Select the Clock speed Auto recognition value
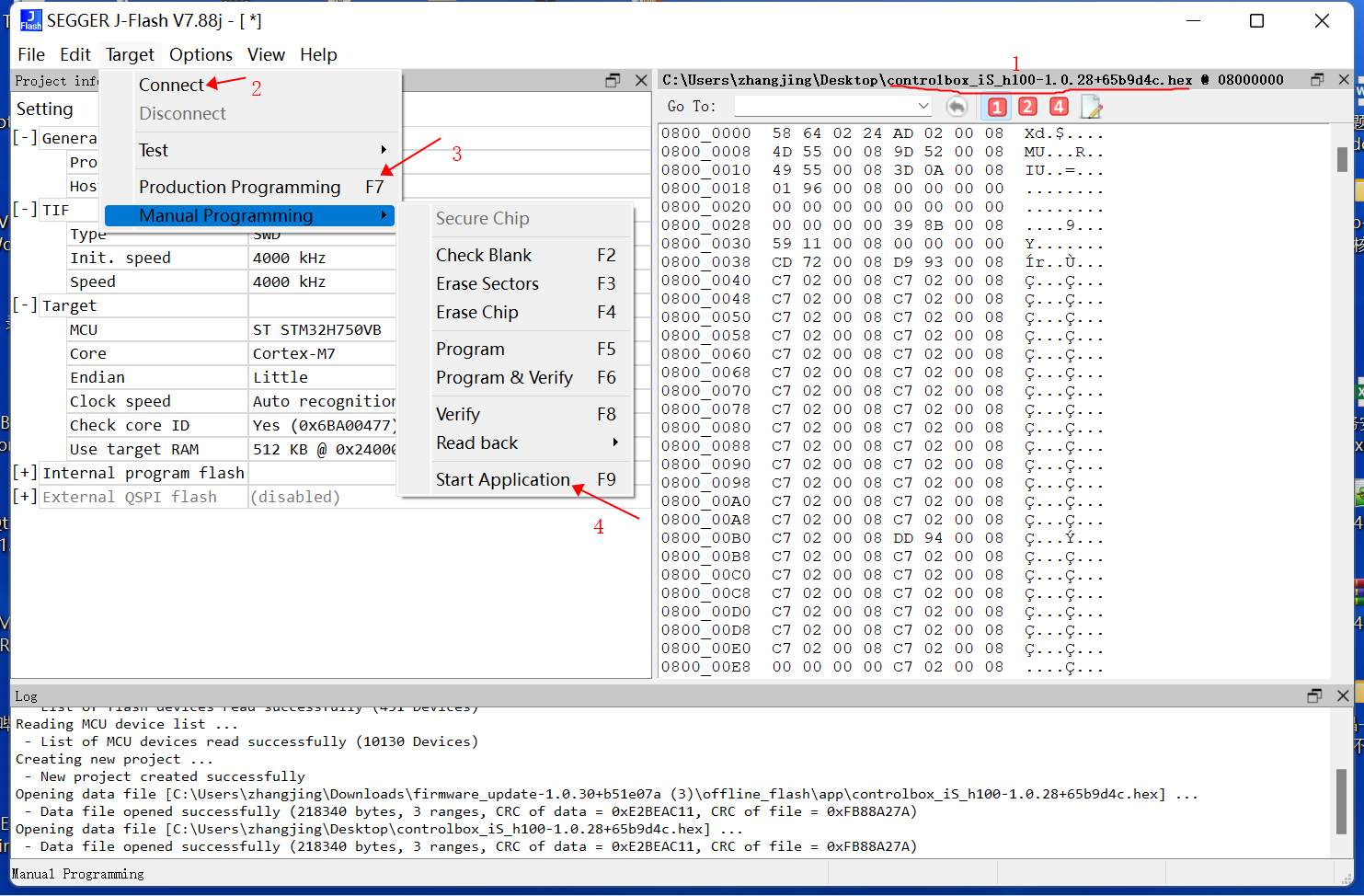This screenshot has height=896, width=1364. pos(323,401)
